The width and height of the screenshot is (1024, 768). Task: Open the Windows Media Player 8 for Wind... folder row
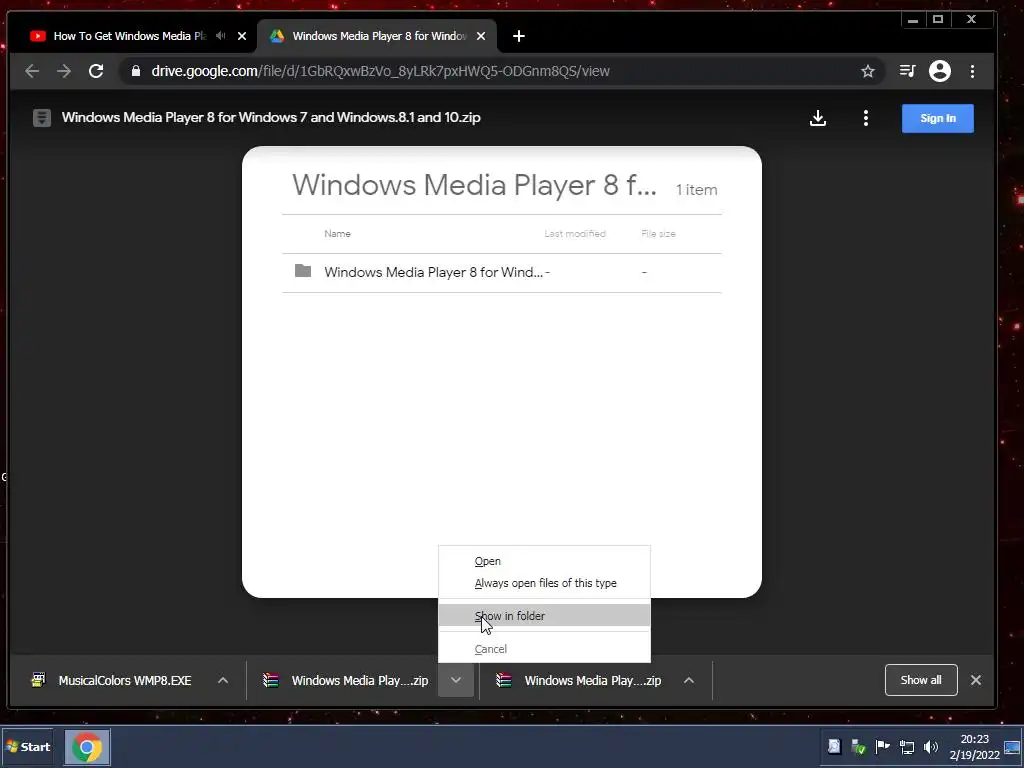[x=502, y=272]
